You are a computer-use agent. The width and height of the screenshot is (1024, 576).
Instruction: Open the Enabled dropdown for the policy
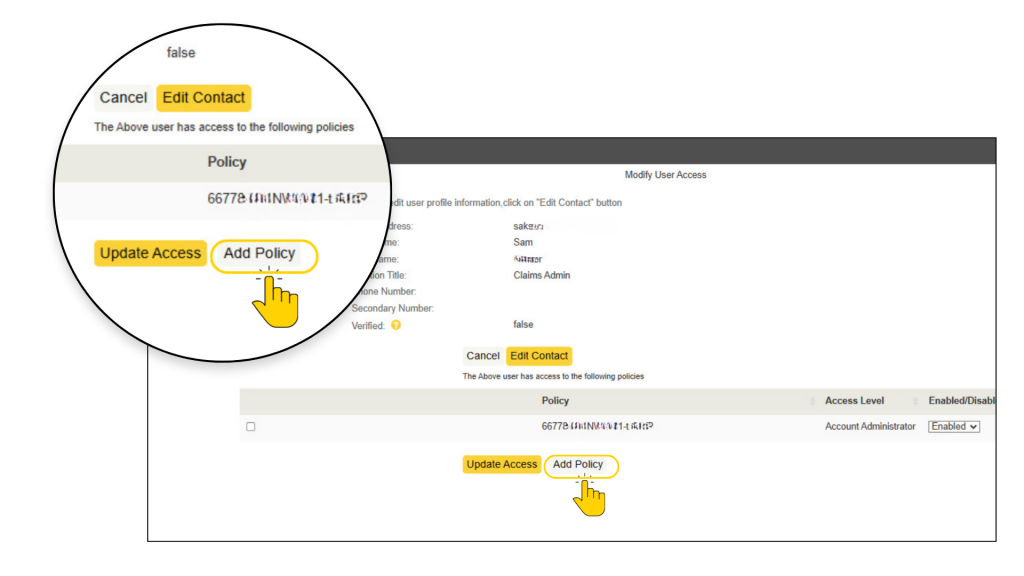point(953,426)
